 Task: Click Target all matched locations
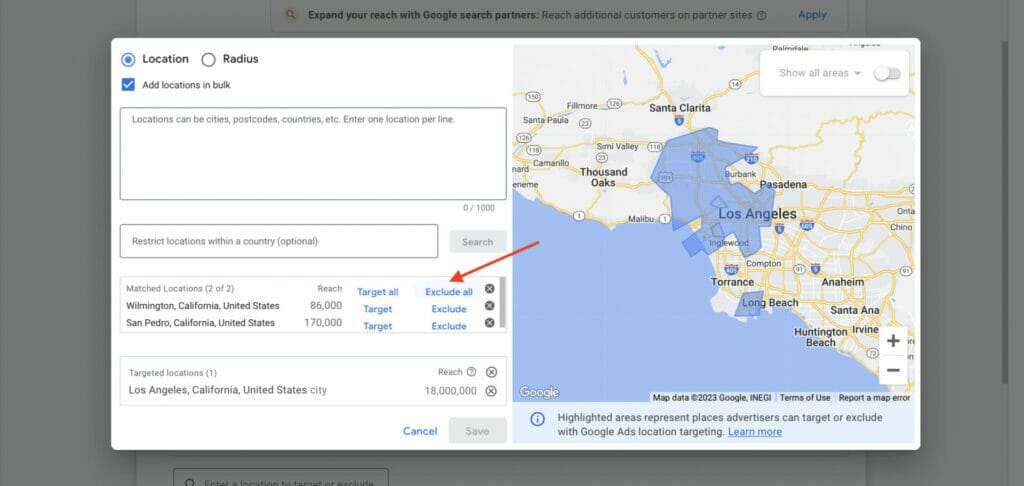click(378, 292)
